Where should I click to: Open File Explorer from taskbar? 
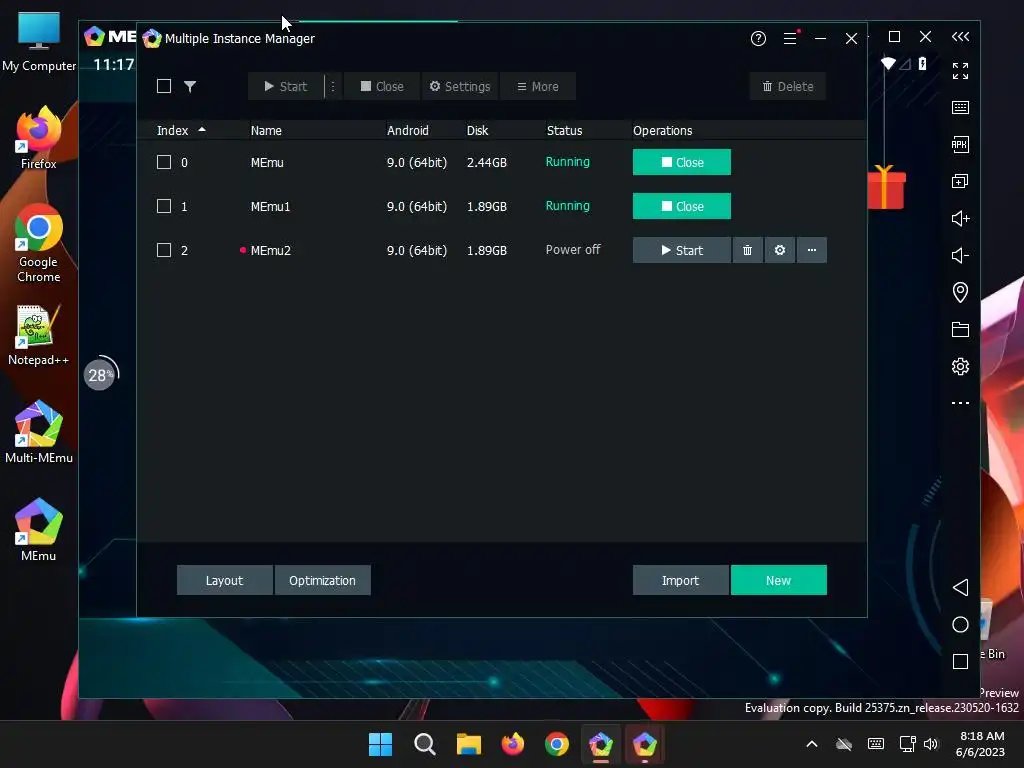[468, 744]
